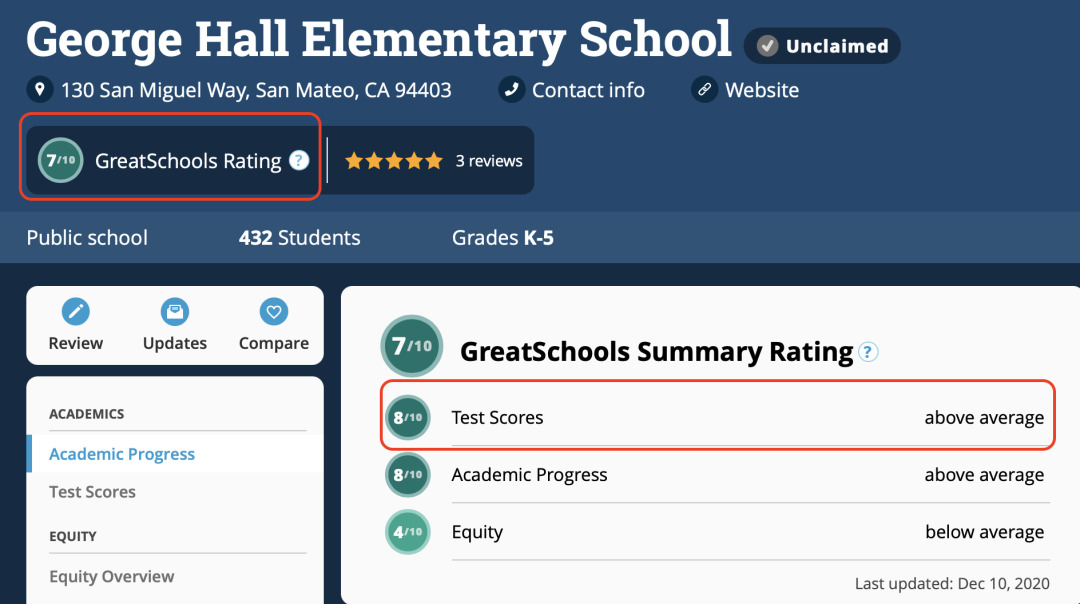Click the large 7/10 Summary Rating badge

tap(412, 346)
